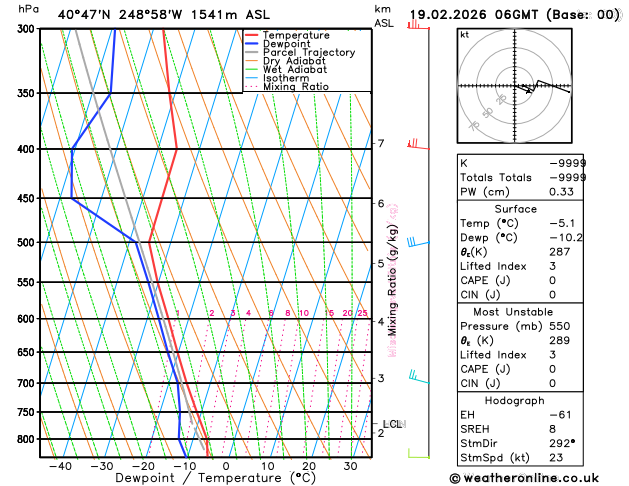Click the PW (cm) value 0.33
Viewport: 629px width, 486px height.
(x=561, y=192)
